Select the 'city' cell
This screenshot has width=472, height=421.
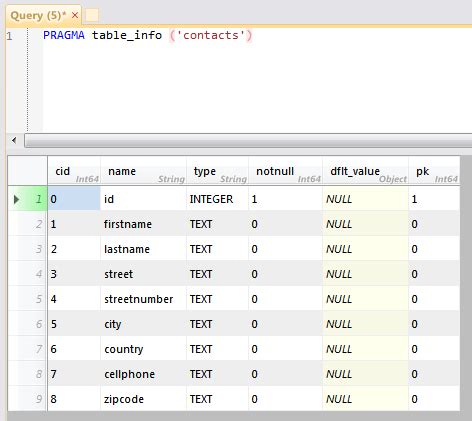[x=143, y=324]
